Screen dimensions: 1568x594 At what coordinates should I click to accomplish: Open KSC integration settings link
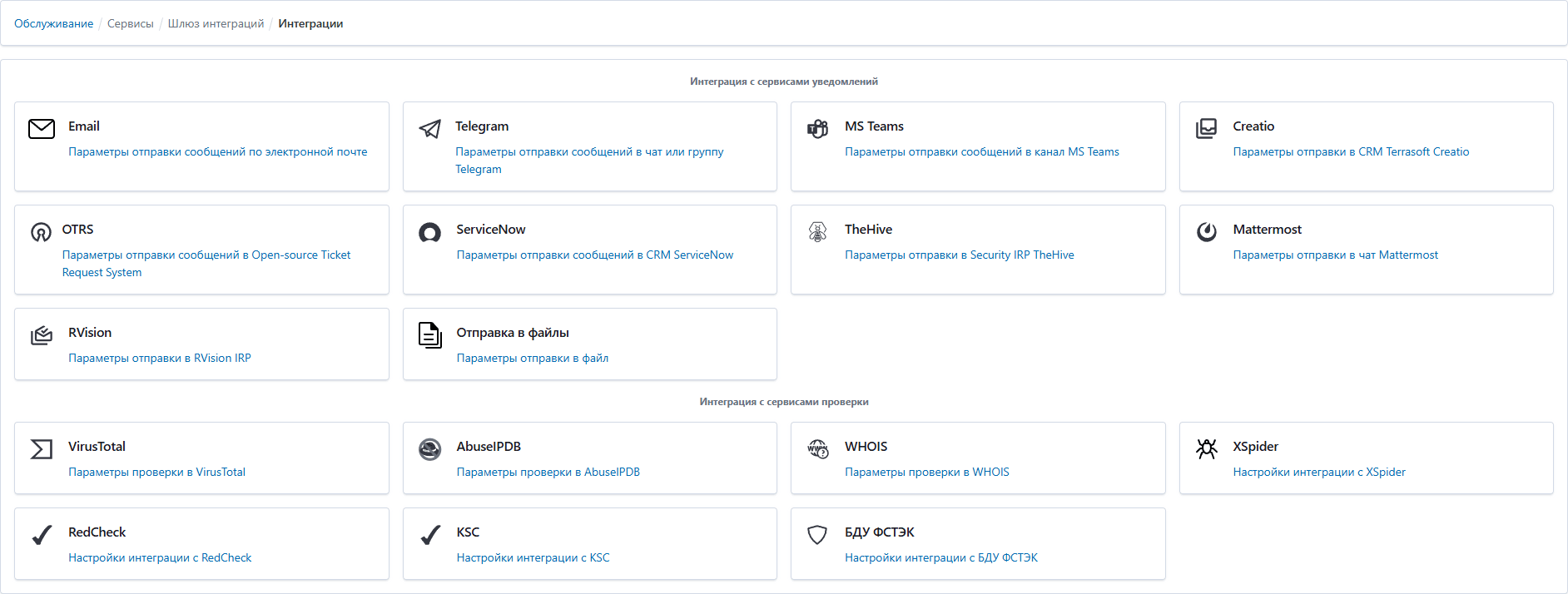[x=533, y=557]
